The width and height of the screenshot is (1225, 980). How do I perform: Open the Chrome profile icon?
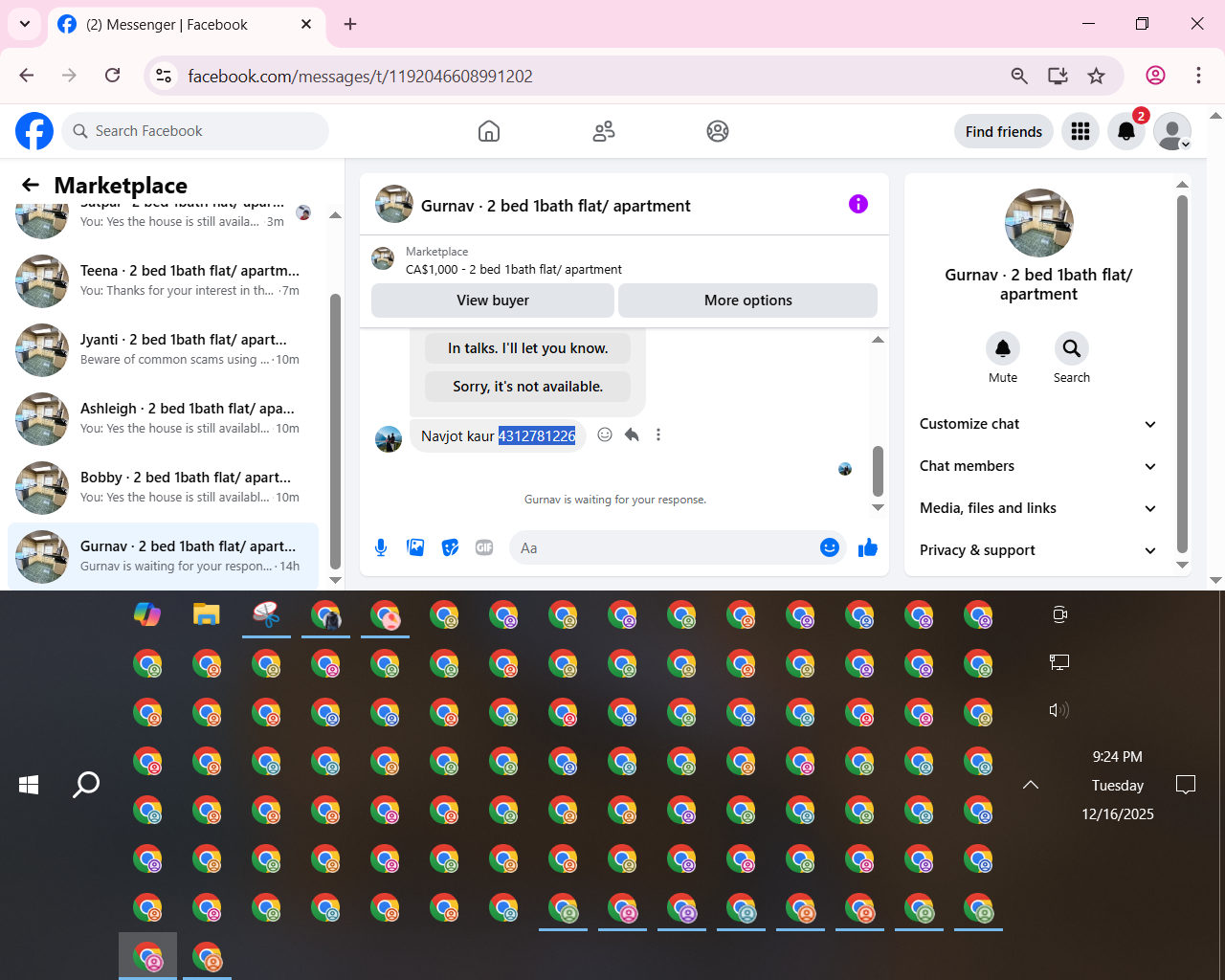(1155, 76)
